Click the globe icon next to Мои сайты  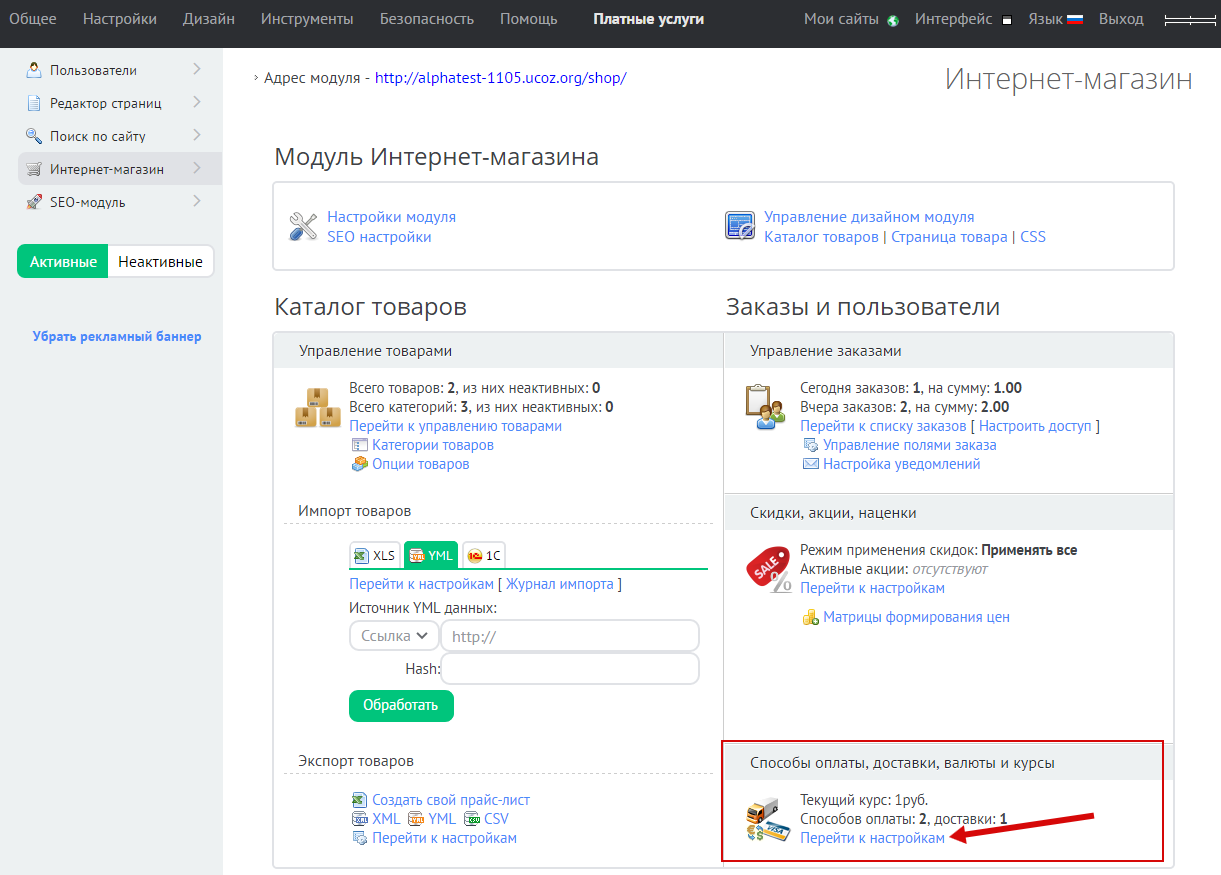[893, 20]
